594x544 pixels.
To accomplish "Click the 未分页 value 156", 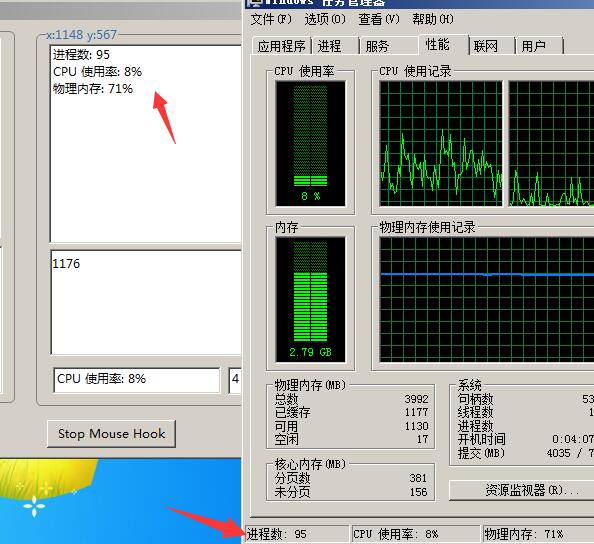I will click(x=418, y=492).
